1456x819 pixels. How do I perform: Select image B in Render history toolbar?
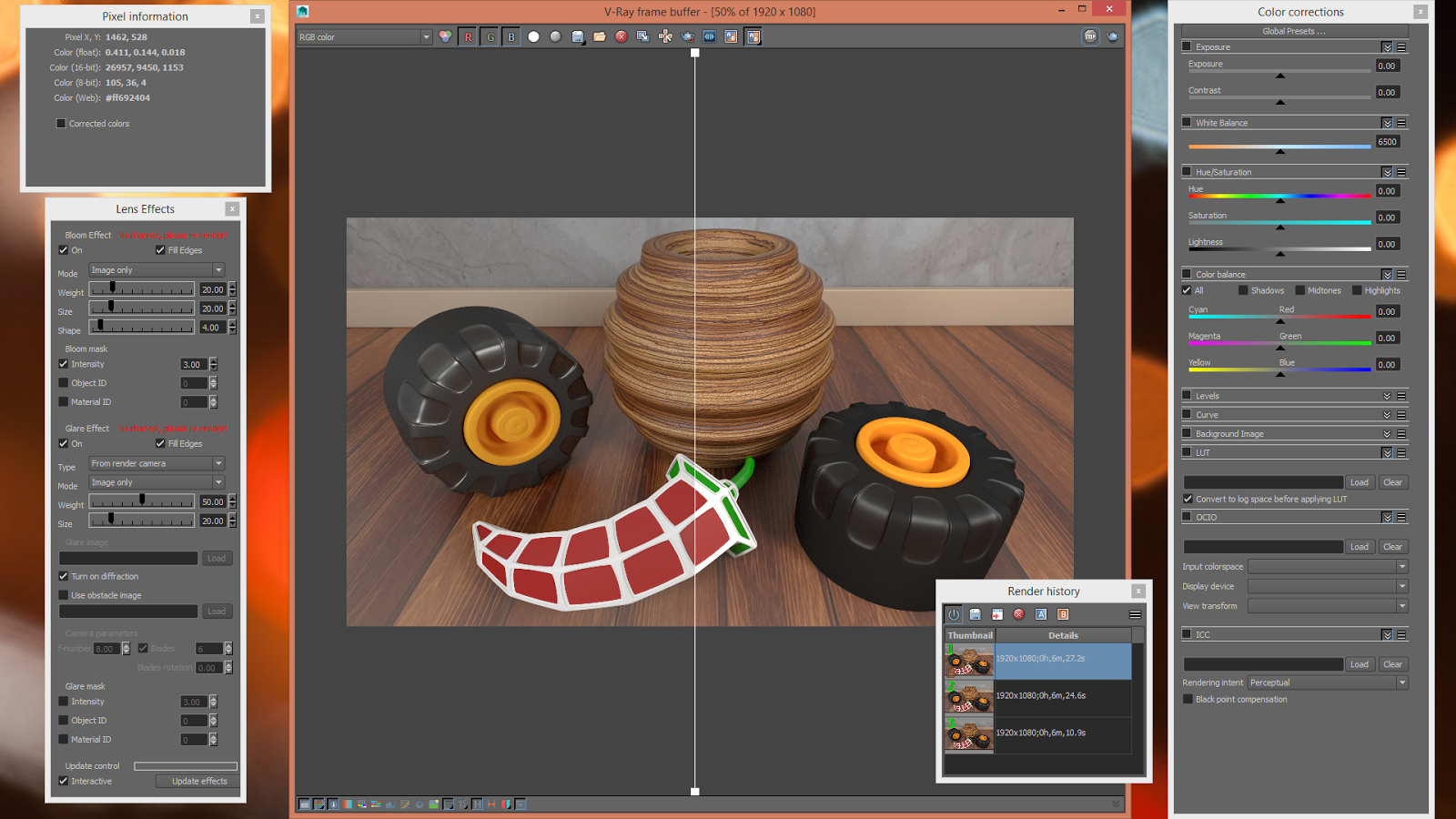(x=1064, y=613)
